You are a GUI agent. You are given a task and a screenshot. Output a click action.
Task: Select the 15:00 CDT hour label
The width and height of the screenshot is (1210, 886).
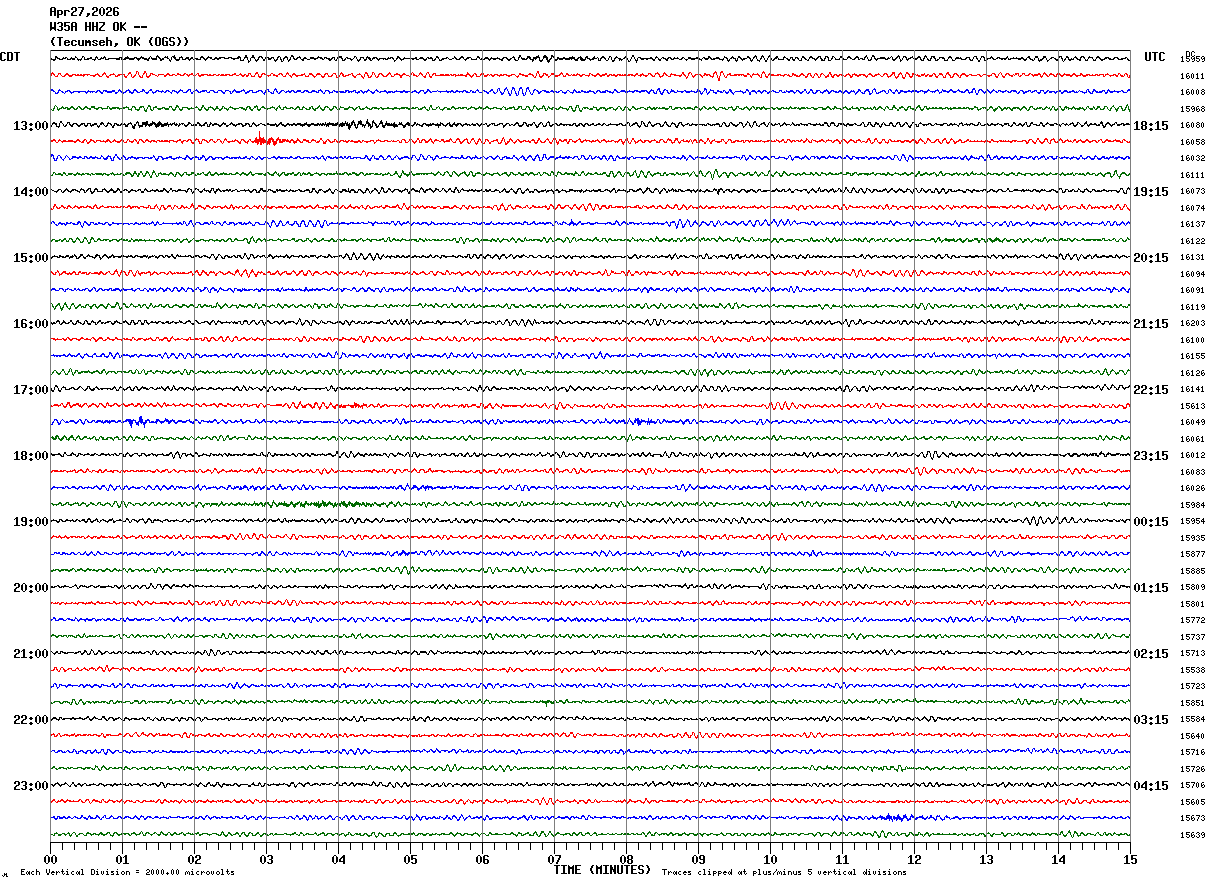click(30, 258)
